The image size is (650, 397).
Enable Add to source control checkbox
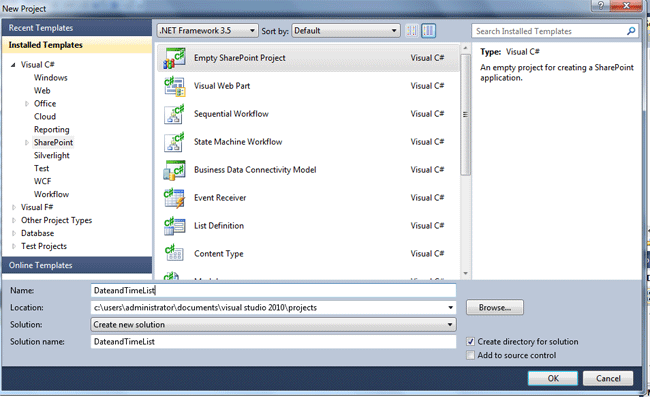[x=471, y=355]
